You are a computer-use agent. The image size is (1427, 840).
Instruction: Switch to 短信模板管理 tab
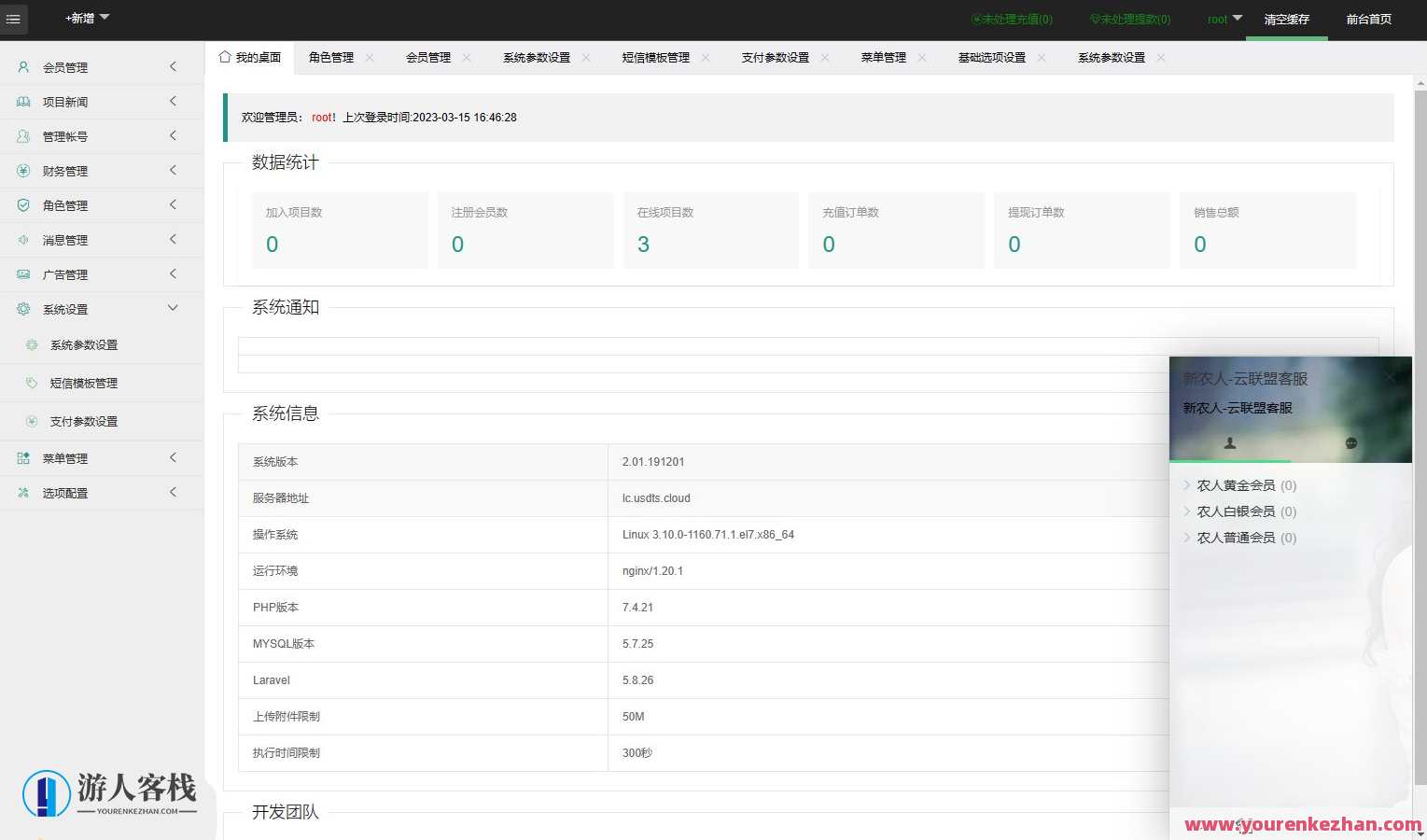coord(656,58)
